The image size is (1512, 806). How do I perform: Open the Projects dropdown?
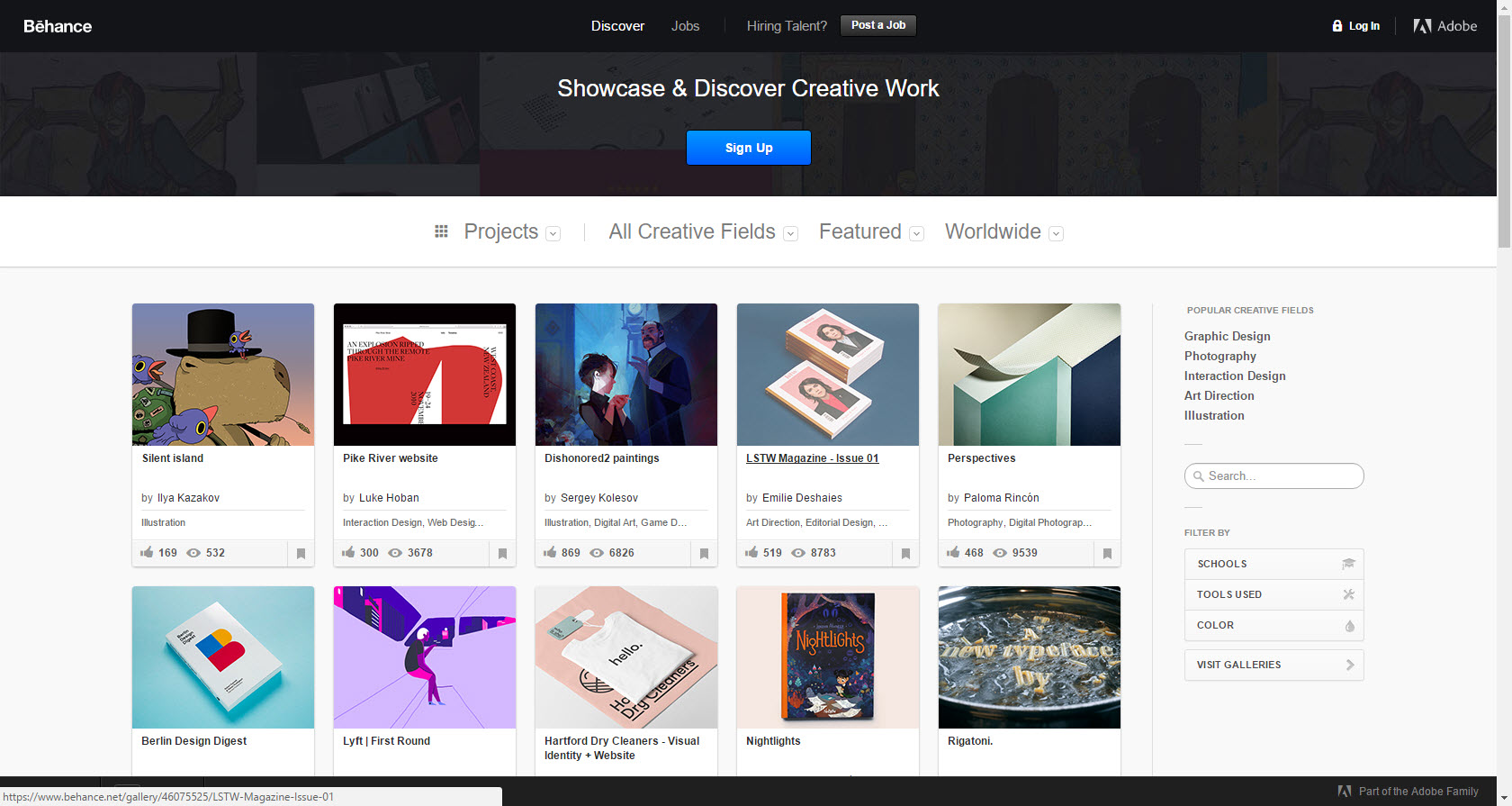point(512,231)
